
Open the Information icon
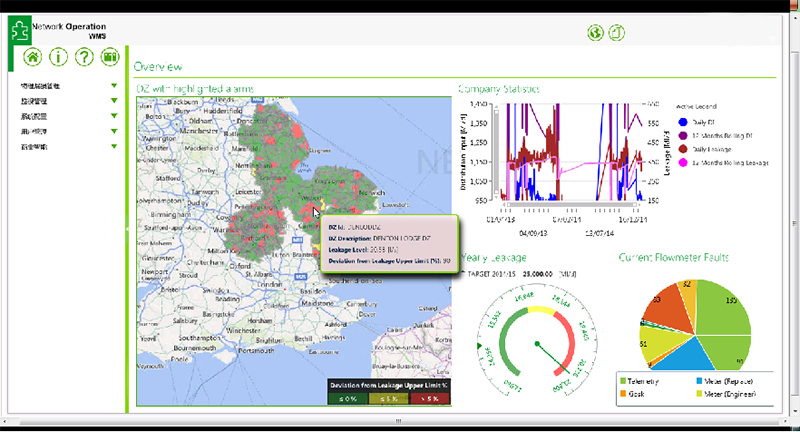[58, 56]
